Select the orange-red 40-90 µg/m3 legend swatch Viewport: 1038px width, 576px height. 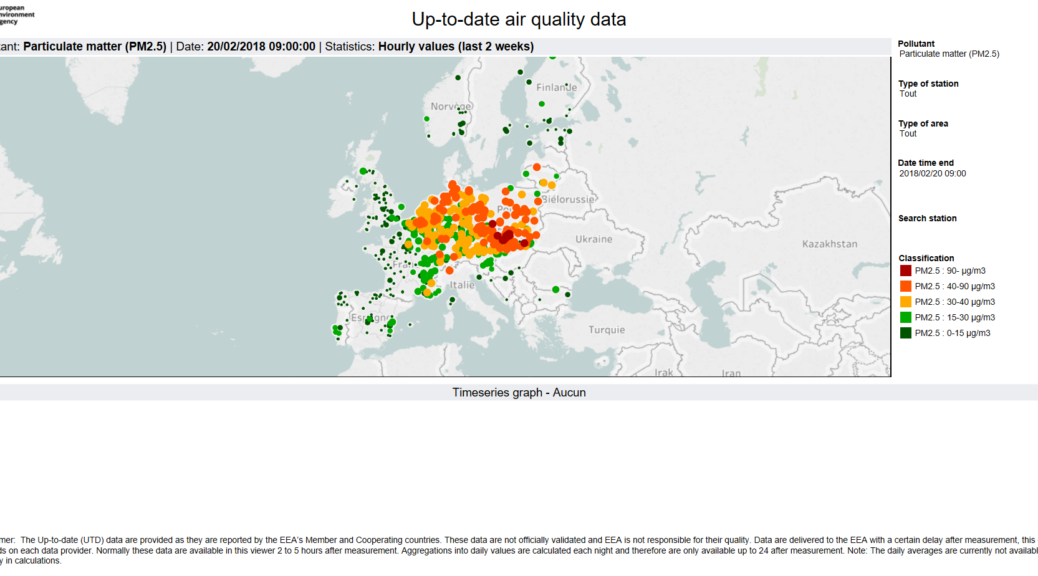[905, 286]
